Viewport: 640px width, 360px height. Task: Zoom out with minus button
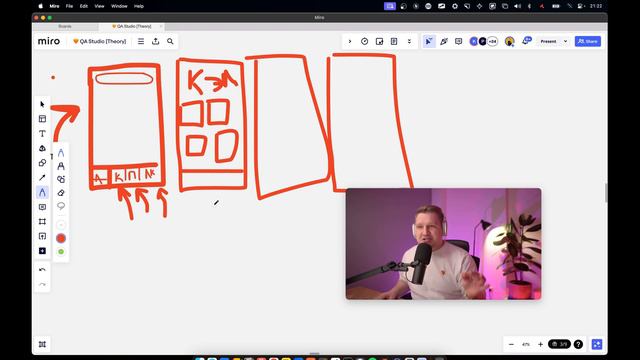[x=511, y=344]
